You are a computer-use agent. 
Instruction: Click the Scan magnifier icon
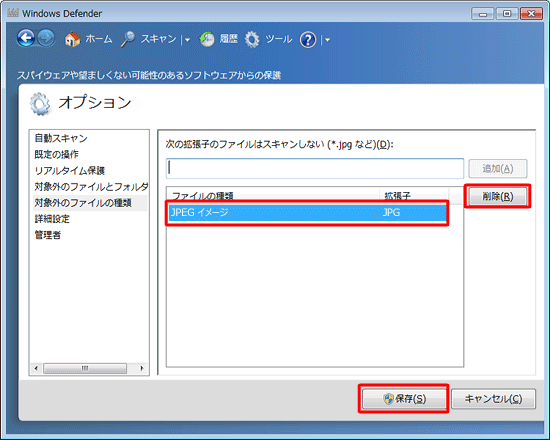click(x=128, y=39)
